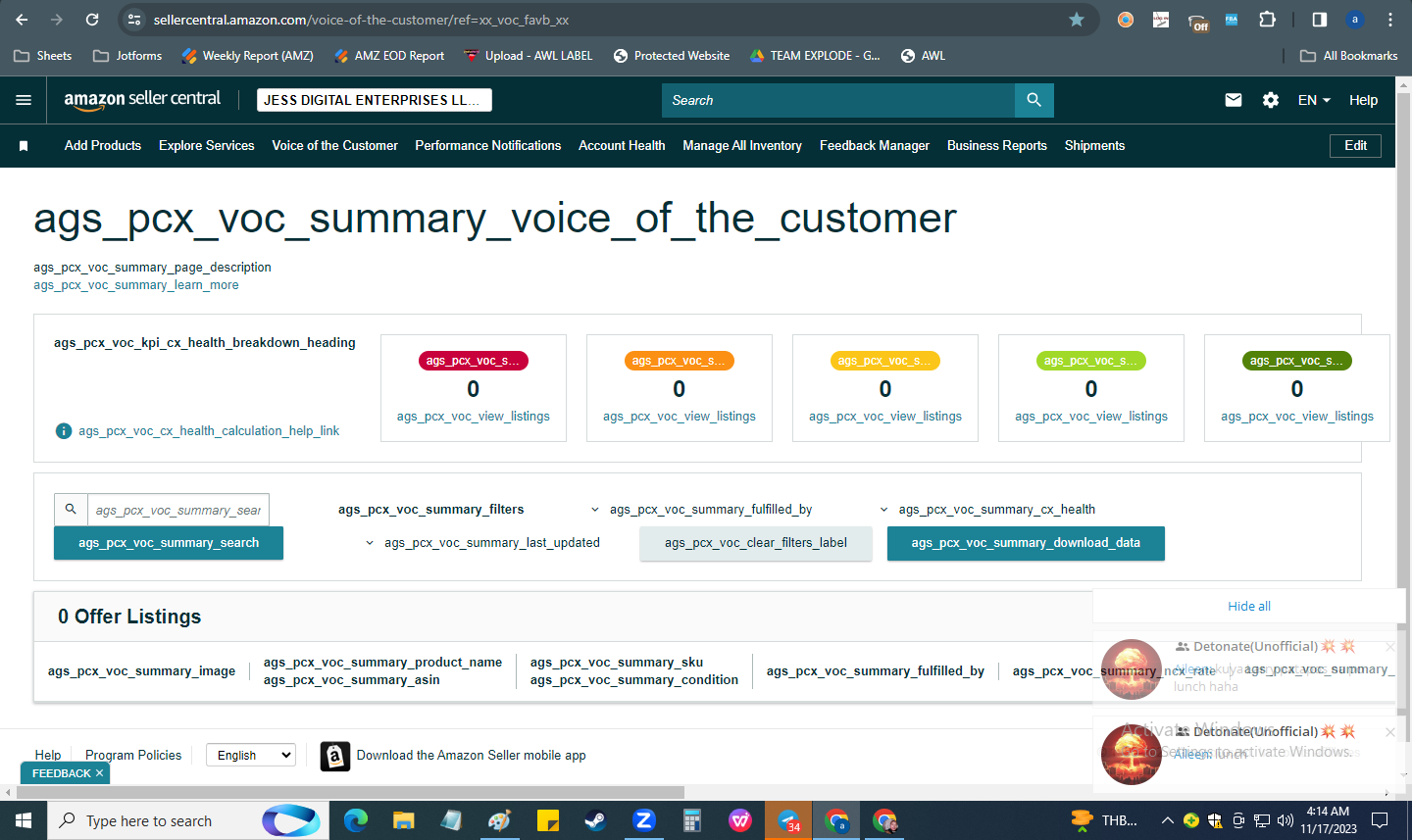Open Chrome three-dot menu
This screenshot has height=840, width=1412.
tap(1390, 20)
